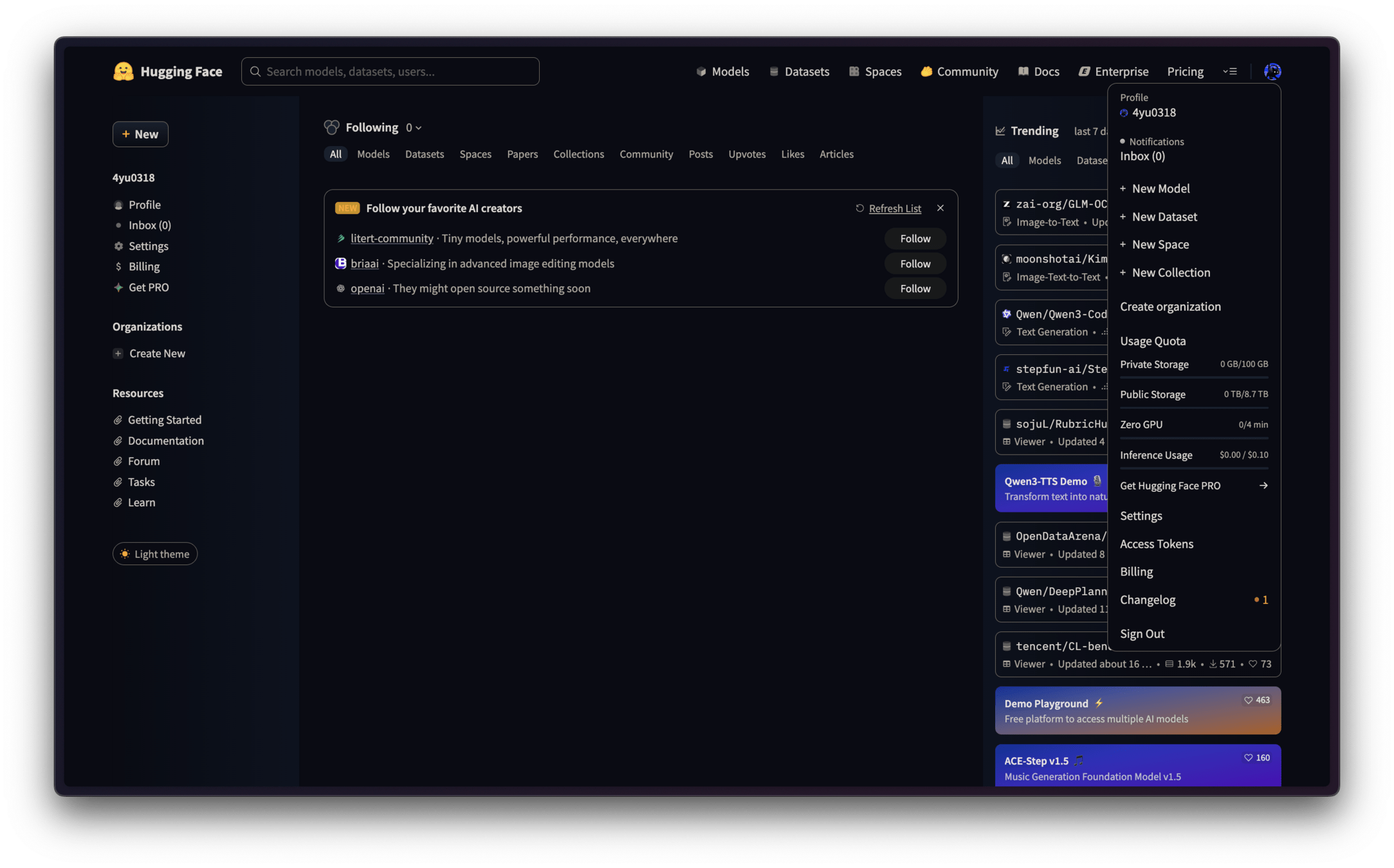Click the Hugging Face logo emoji

click(x=123, y=71)
